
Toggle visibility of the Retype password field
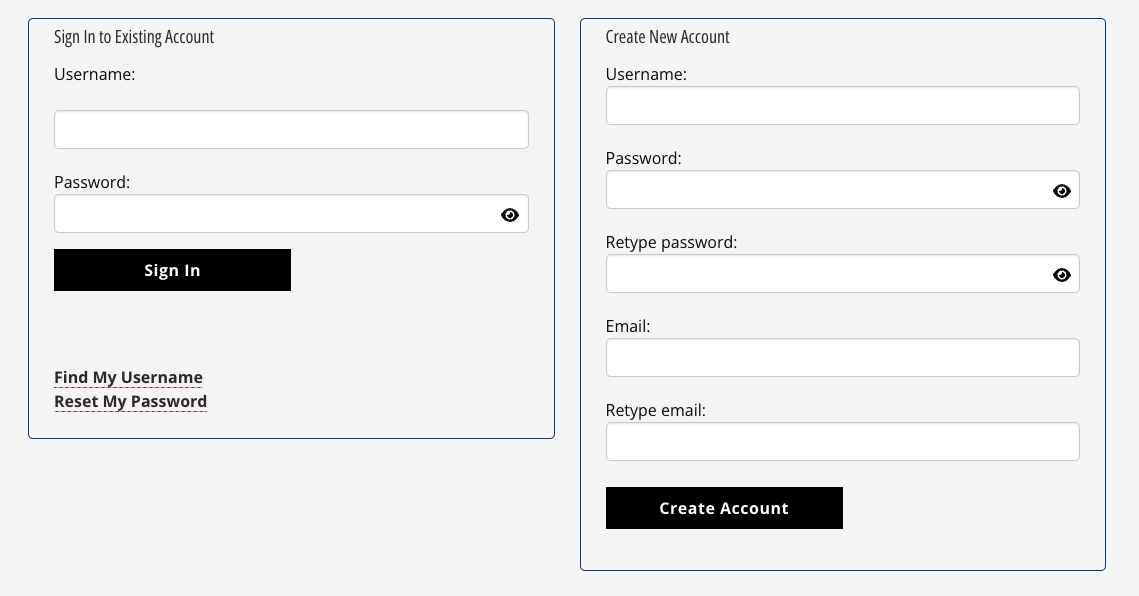point(1062,275)
